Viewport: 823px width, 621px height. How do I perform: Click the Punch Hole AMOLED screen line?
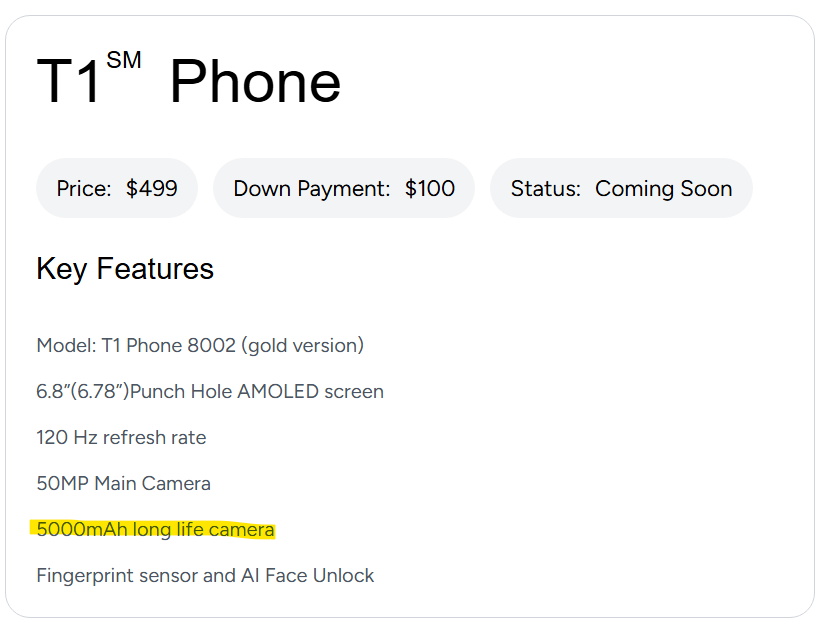tap(210, 392)
